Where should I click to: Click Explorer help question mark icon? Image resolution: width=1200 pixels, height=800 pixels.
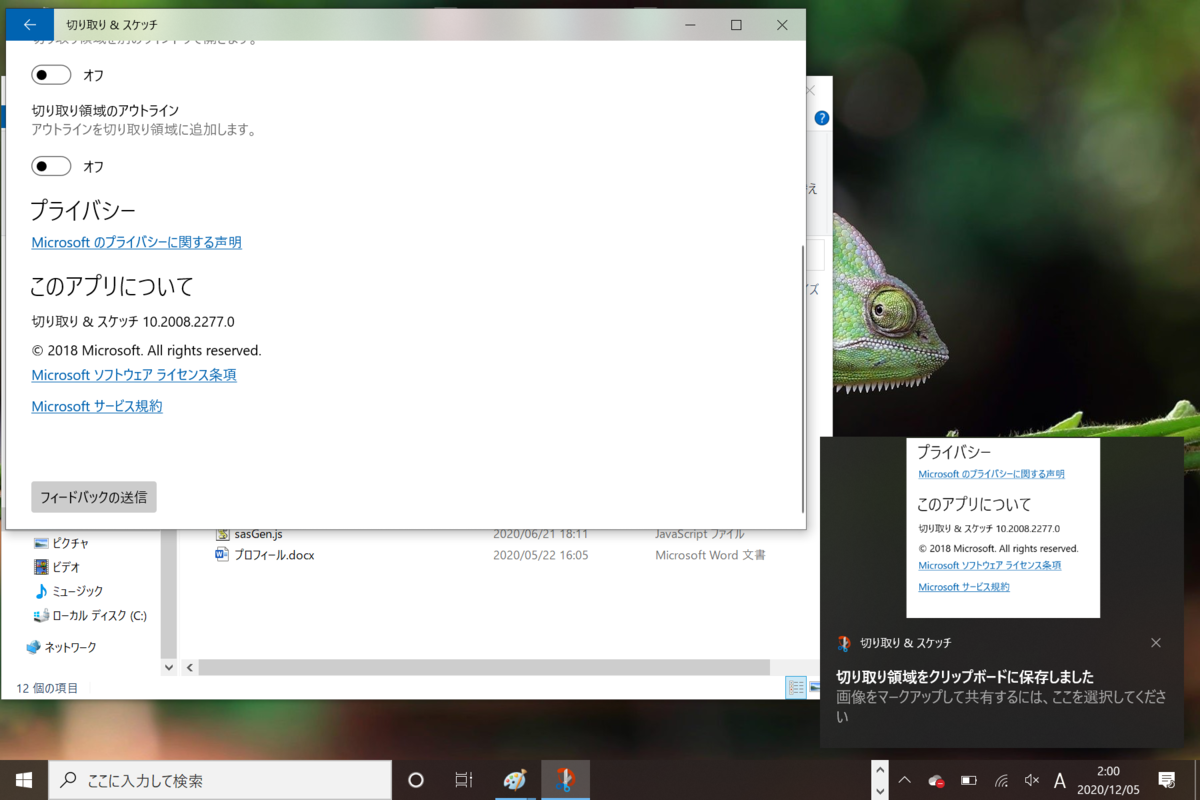click(822, 118)
